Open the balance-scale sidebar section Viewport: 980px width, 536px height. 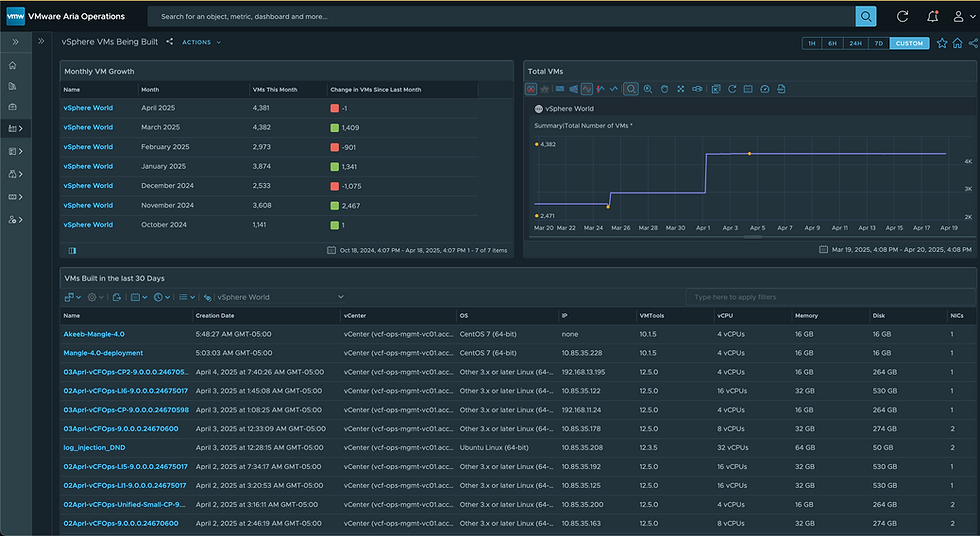pos(16,174)
